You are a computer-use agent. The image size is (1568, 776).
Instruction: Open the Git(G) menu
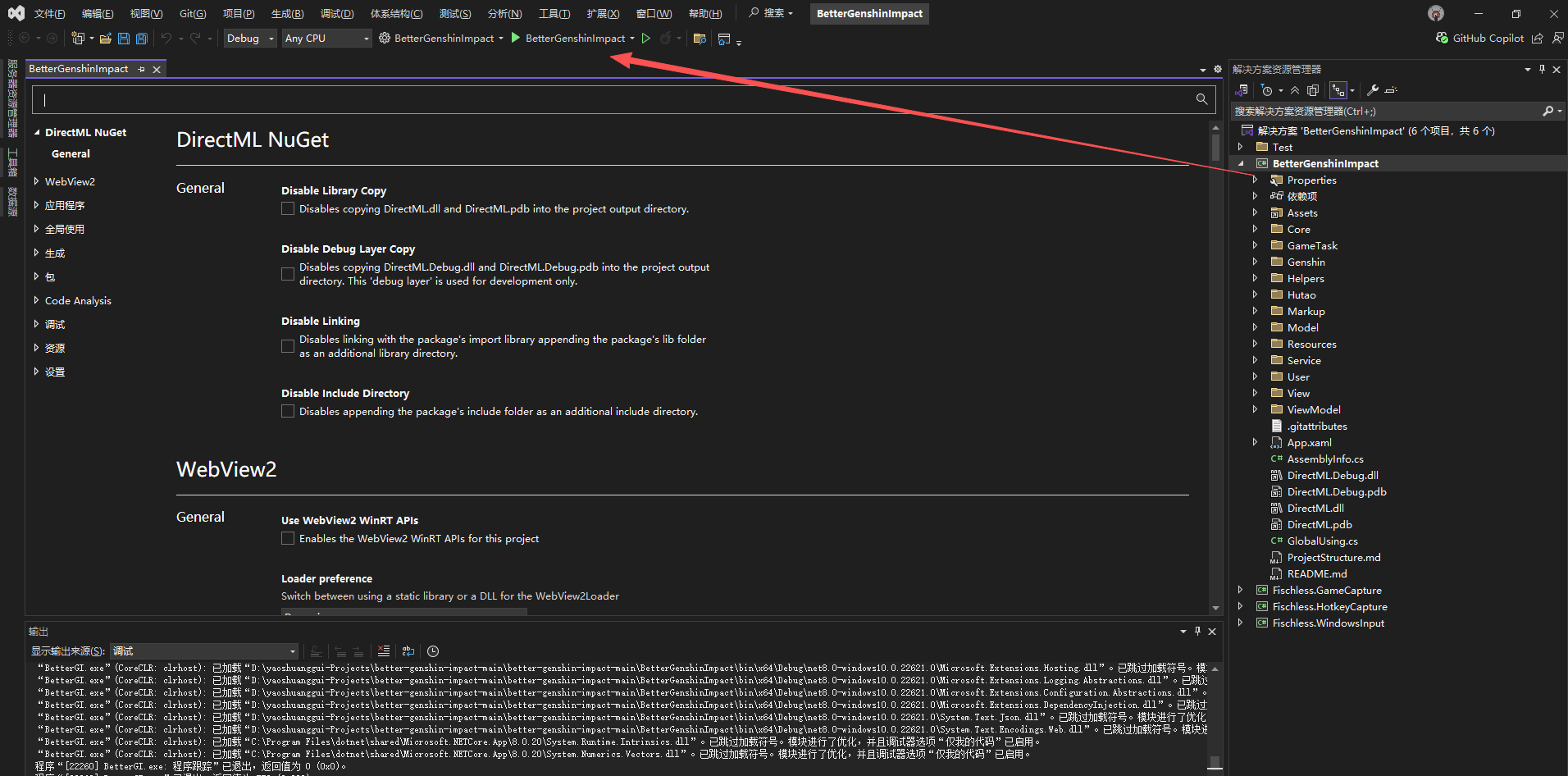tap(193, 14)
